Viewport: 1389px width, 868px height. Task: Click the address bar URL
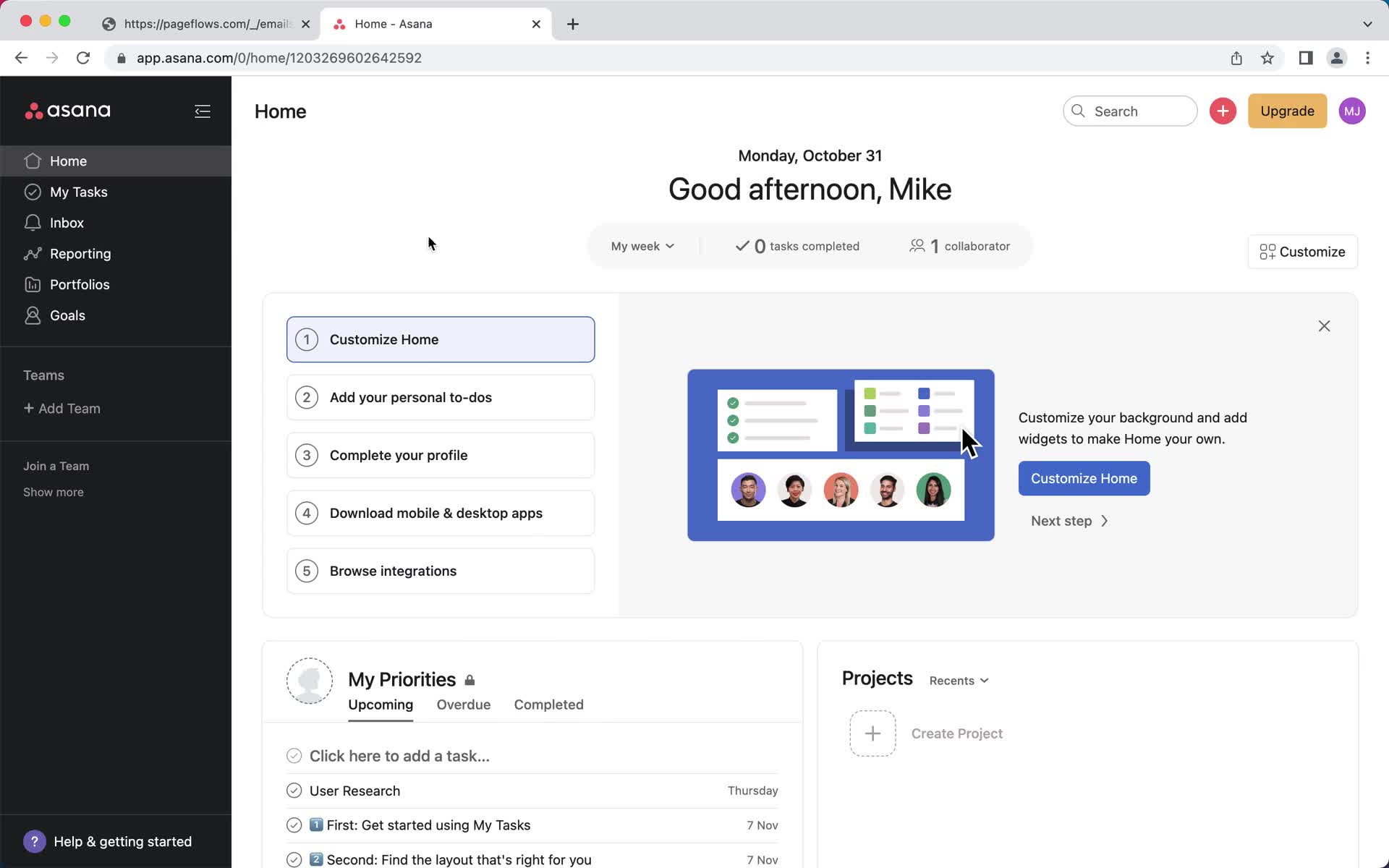(279, 58)
